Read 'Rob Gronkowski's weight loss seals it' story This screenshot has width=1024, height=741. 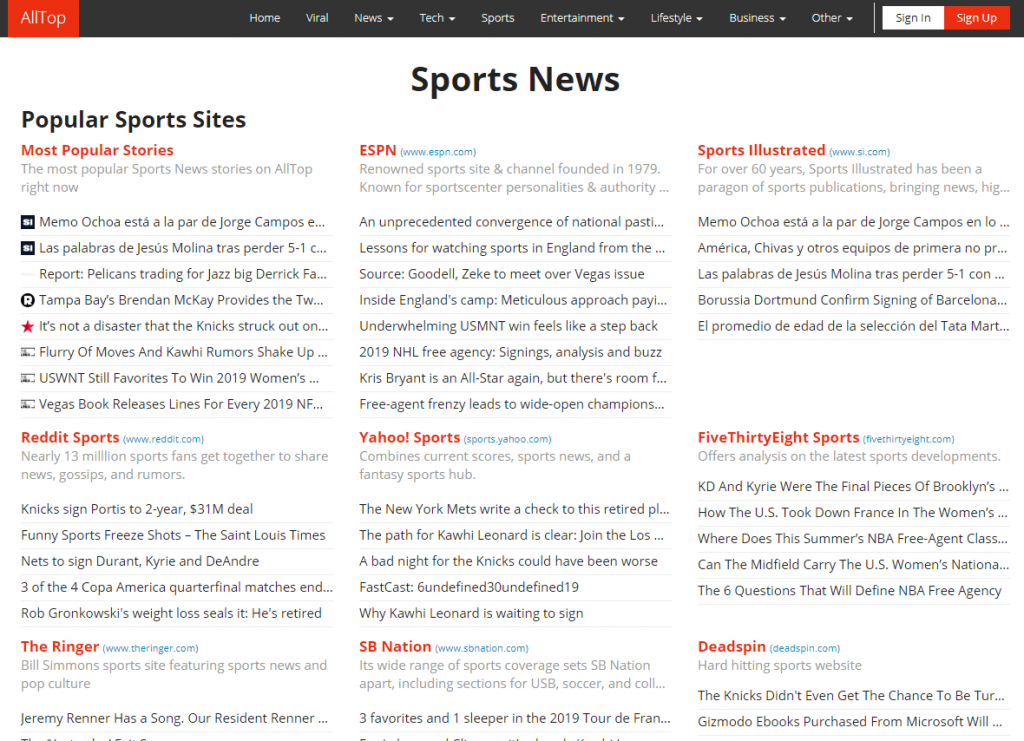171,614
